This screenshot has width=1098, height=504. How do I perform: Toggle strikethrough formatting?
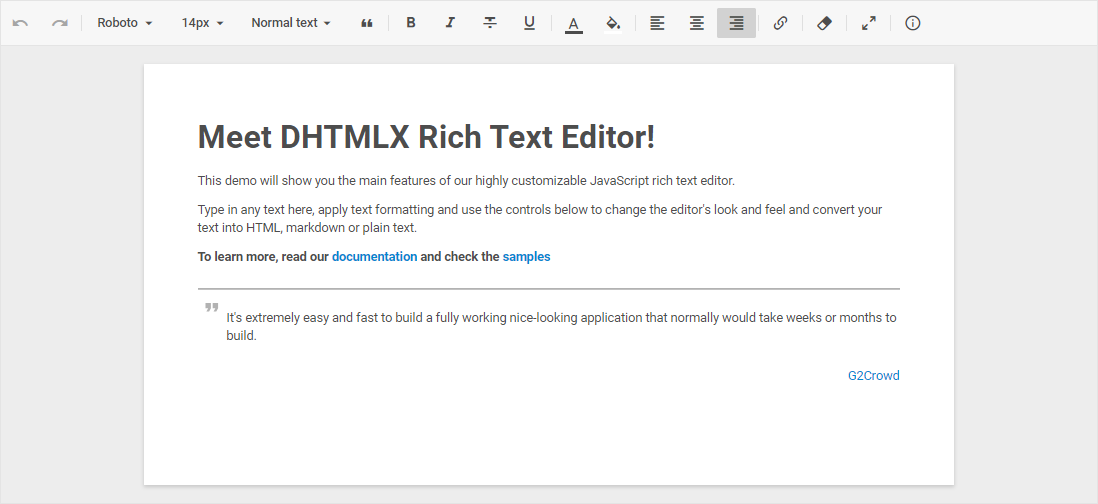click(489, 23)
